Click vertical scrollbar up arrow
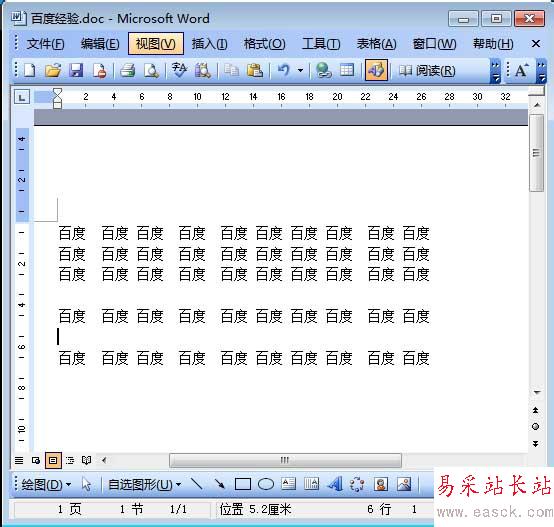This screenshot has height=527, width=554. 537,105
